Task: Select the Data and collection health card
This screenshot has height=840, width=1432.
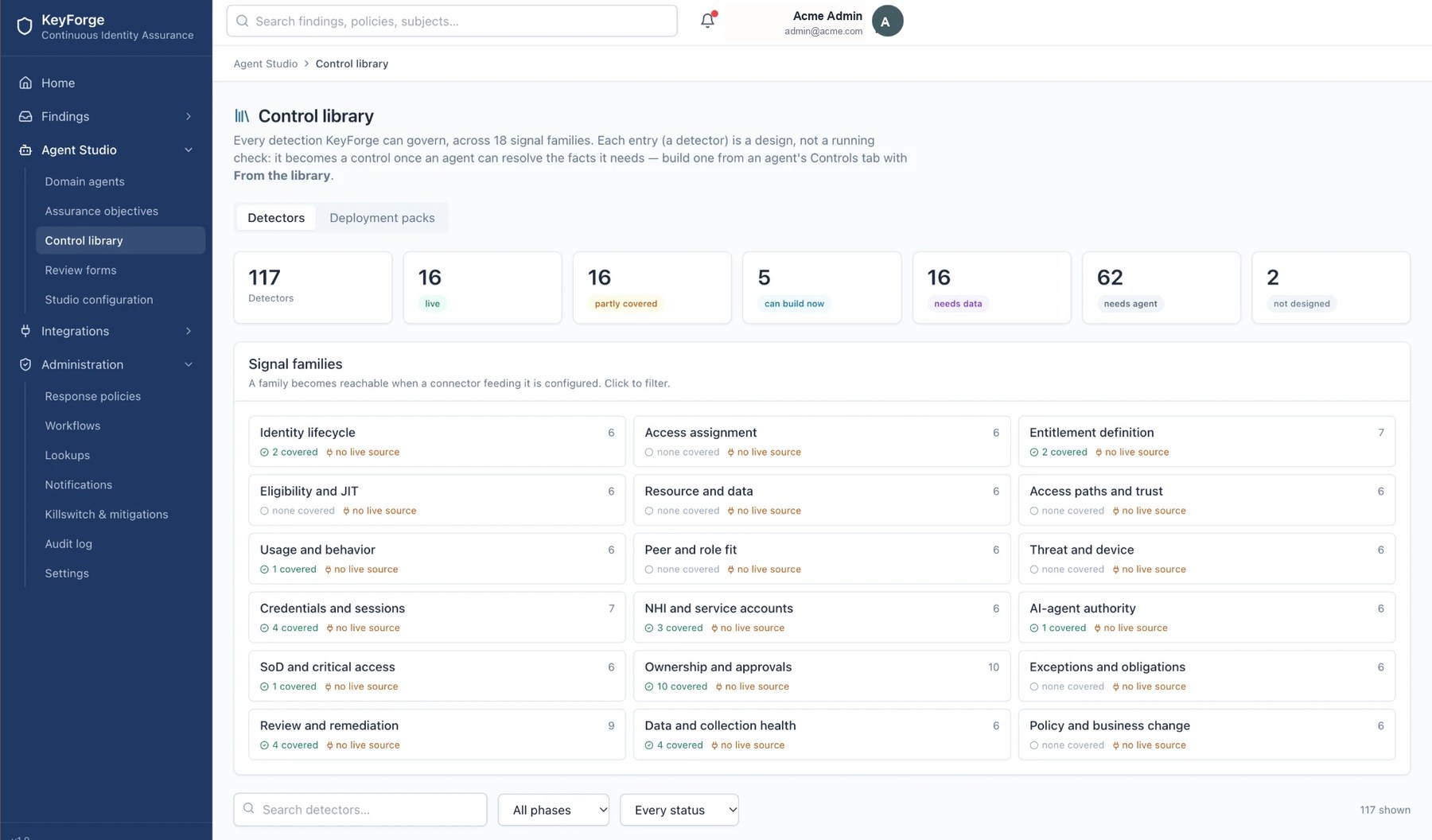Action: (x=822, y=734)
